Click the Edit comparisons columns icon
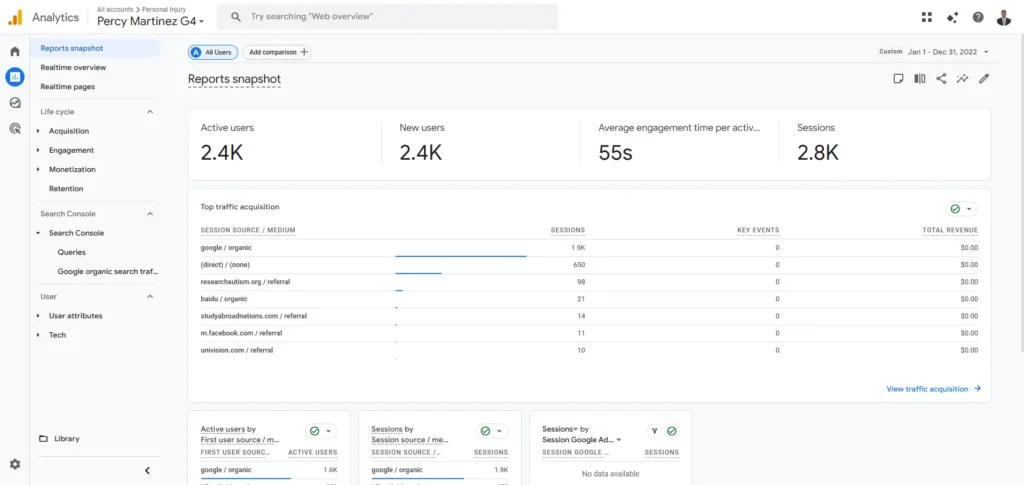The width and height of the screenshot is (1024, 485). tap(919, 79)
